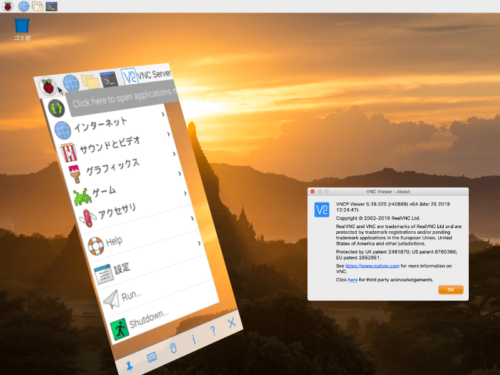Open the アクセサリ menu category
The width and height of the screenshot is (500, 375).
[x=117, y=212]
